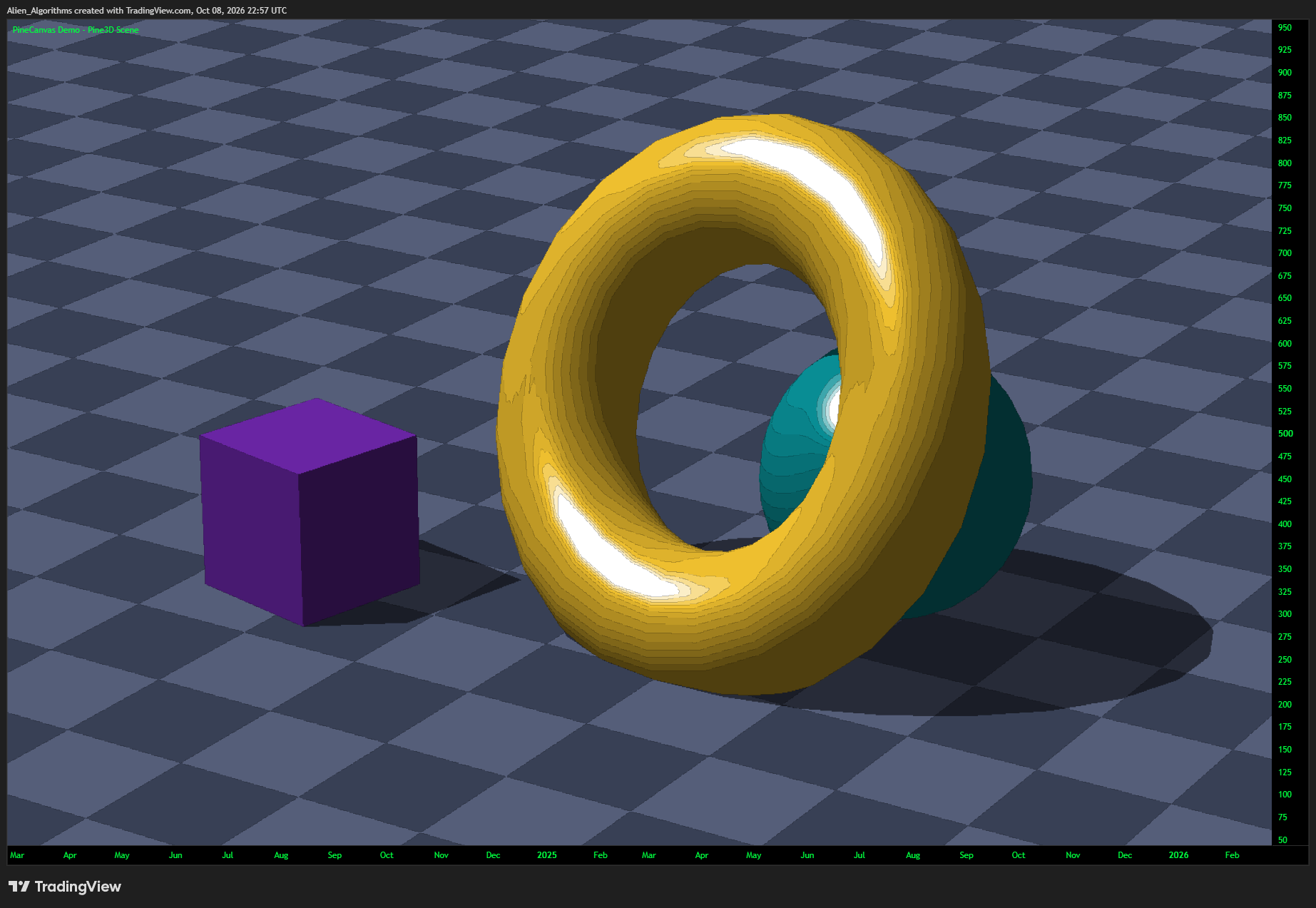
Task: Click the 125 price scale label
Action: pos(1285,772)
